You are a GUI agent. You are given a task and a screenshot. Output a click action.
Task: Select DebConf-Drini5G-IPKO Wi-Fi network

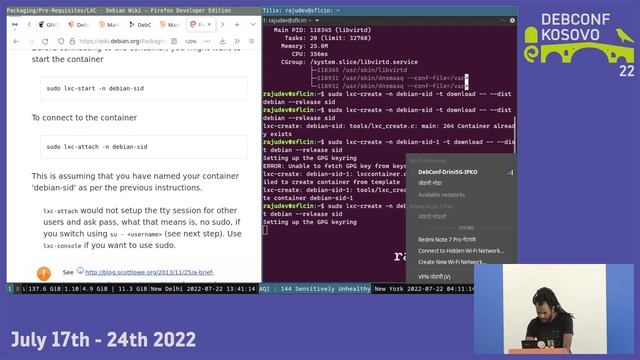(x=448, y=172)
